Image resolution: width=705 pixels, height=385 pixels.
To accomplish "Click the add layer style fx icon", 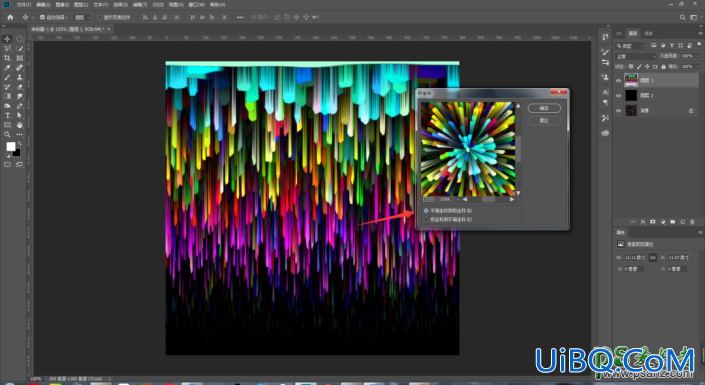I will coord(643,222).
